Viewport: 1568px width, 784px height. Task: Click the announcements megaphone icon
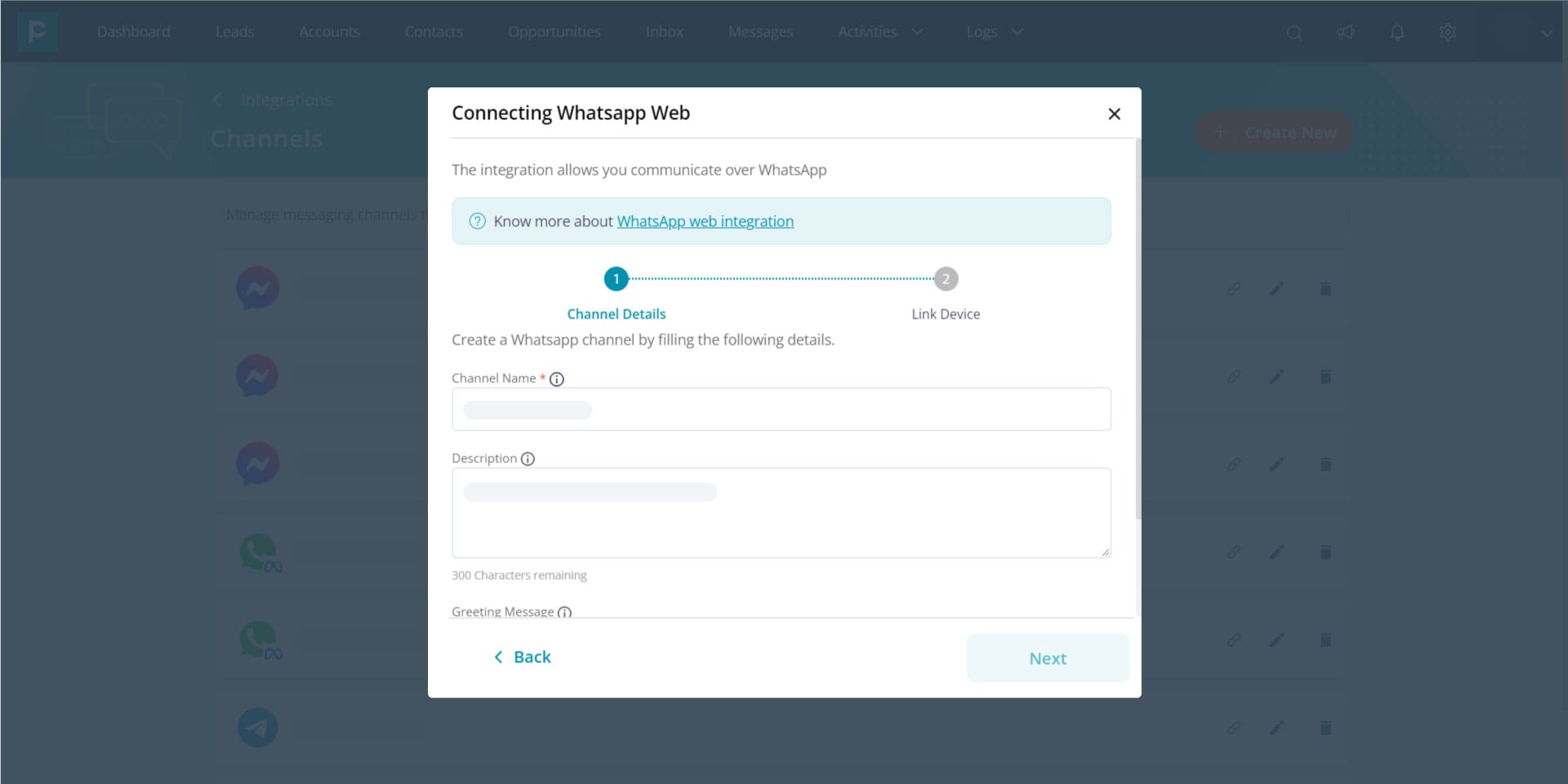point(1345,33)
